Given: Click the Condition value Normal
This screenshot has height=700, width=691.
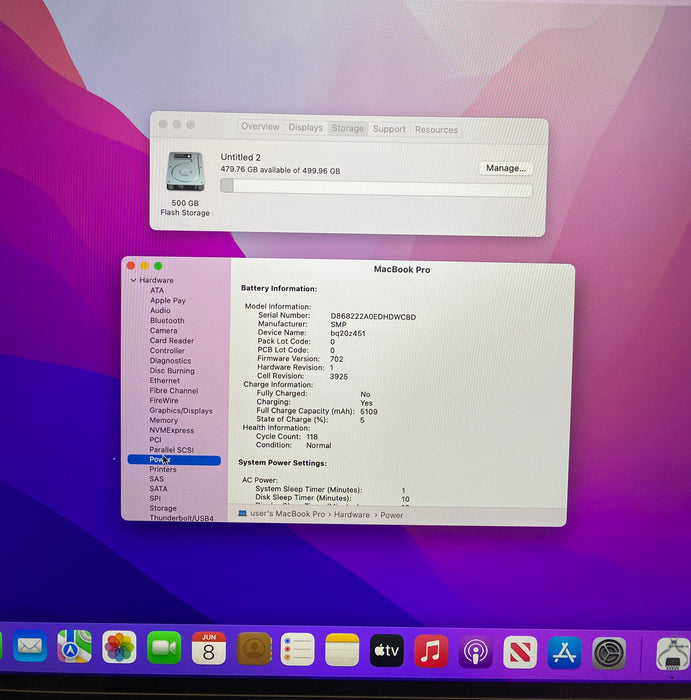Looking at the screenshot, I should (319, 445).
